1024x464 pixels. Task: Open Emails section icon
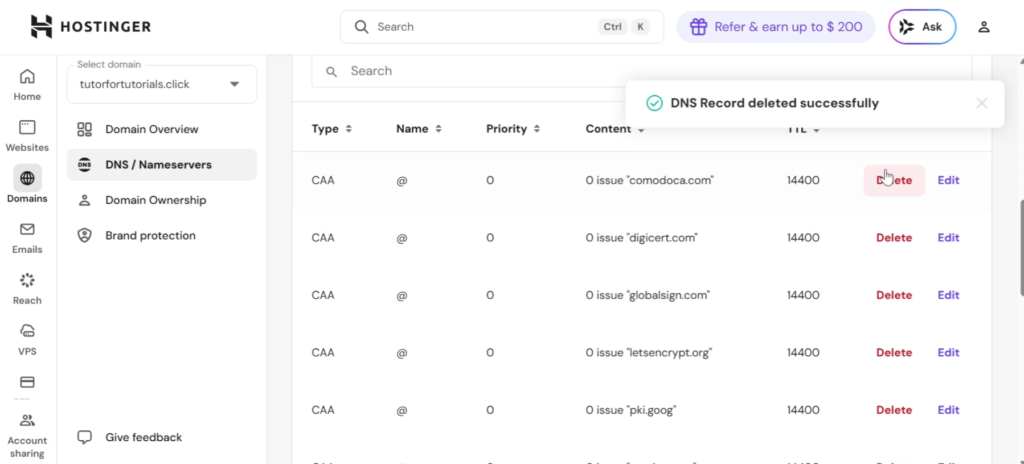[x=27, y=237]
